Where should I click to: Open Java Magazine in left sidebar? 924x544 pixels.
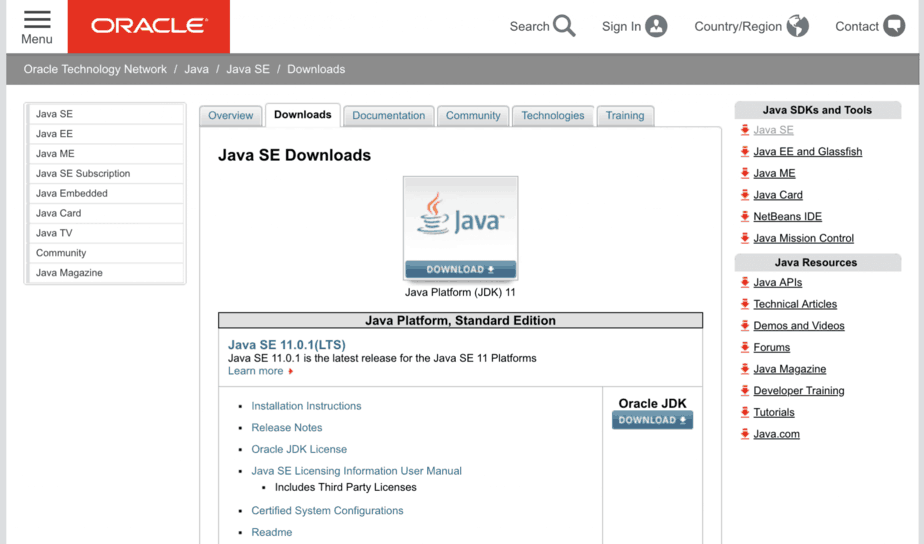106,272
